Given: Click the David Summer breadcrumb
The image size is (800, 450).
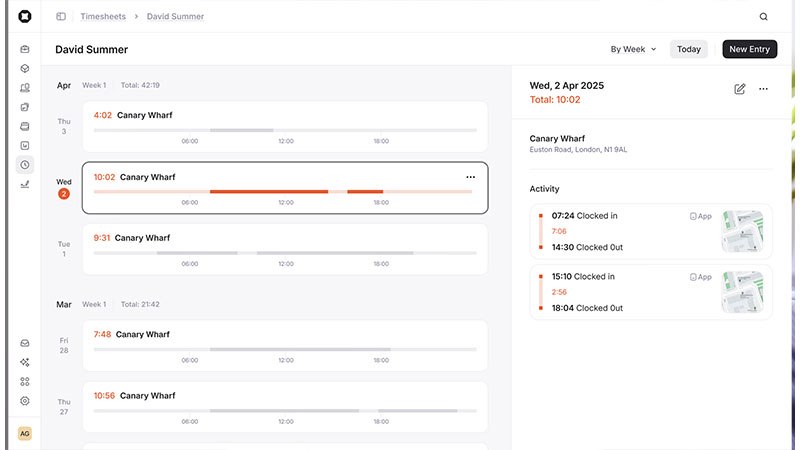Looking at the screenshot, I should tap(176, 16).
